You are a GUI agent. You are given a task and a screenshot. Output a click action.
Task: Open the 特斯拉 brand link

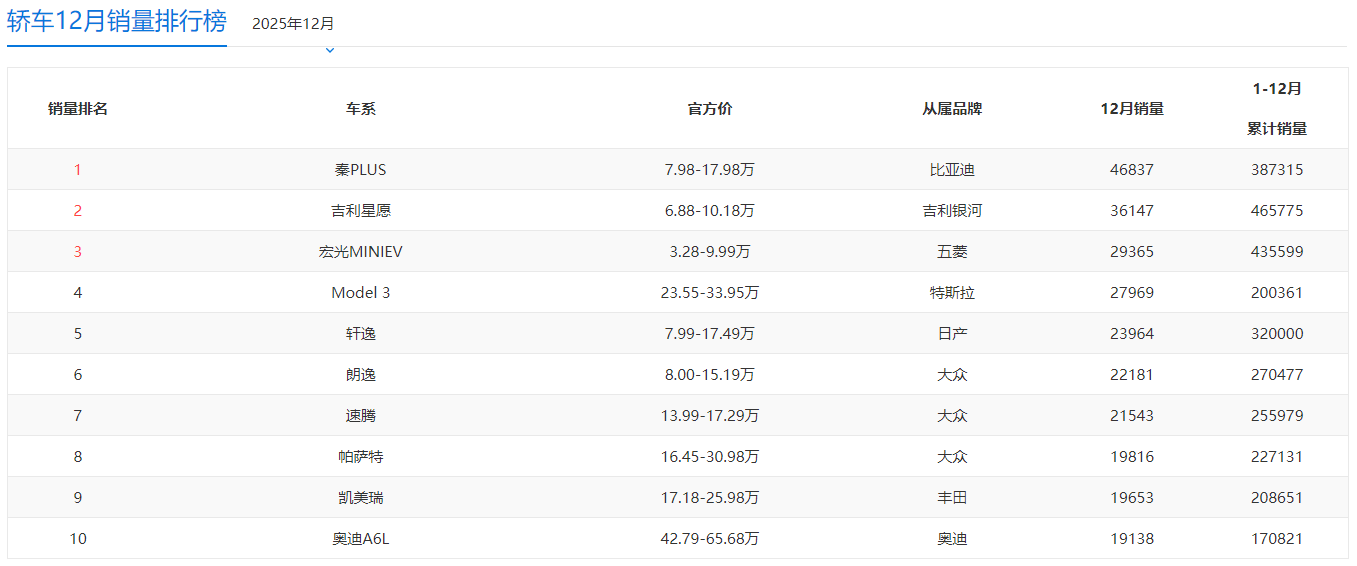(951, 293)
